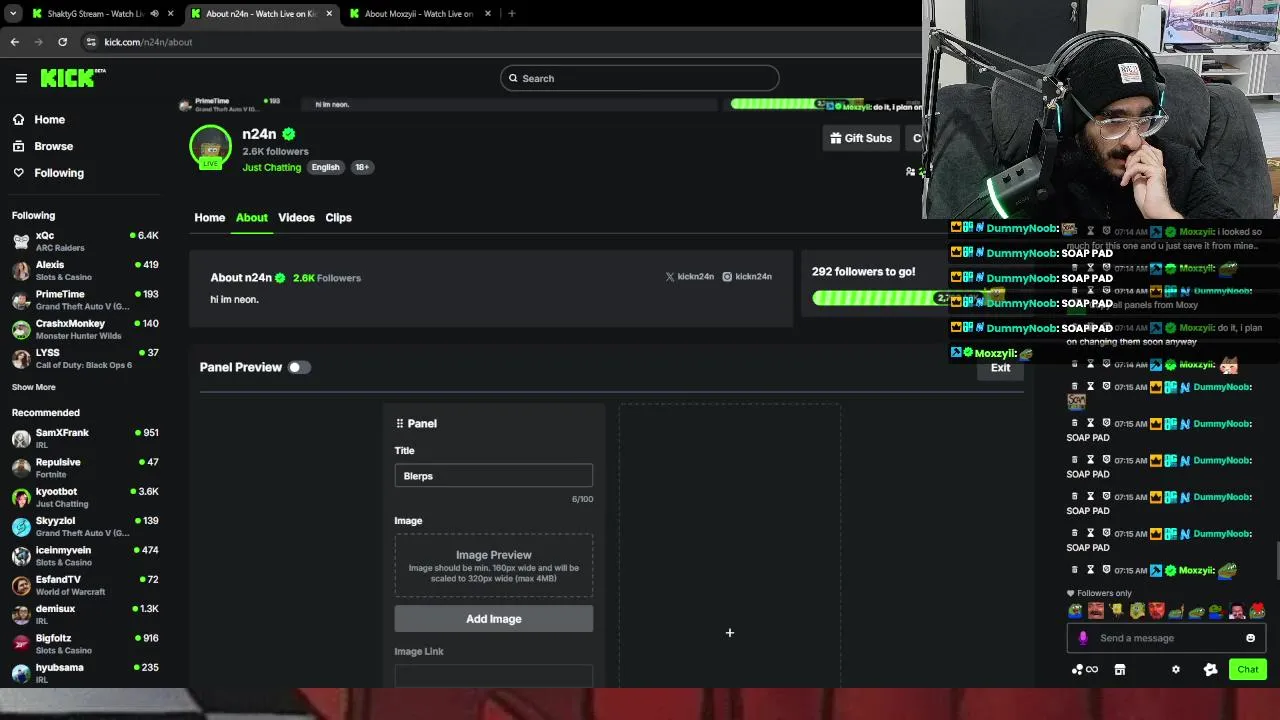Screen dimensions: 1280x720
Task: Mute the ShaktyG Stream tab audio
Action: (154, 14)
